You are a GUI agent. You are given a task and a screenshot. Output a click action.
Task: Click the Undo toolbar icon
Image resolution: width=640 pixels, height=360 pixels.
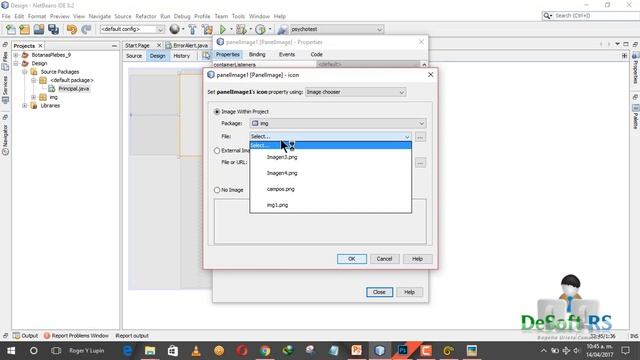point(72,29)
